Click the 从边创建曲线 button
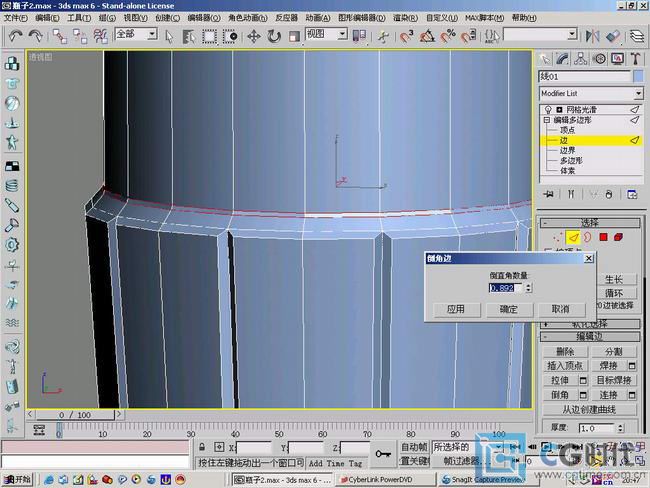Viewport: 650px width, 488px height. (x=589, y=410)
